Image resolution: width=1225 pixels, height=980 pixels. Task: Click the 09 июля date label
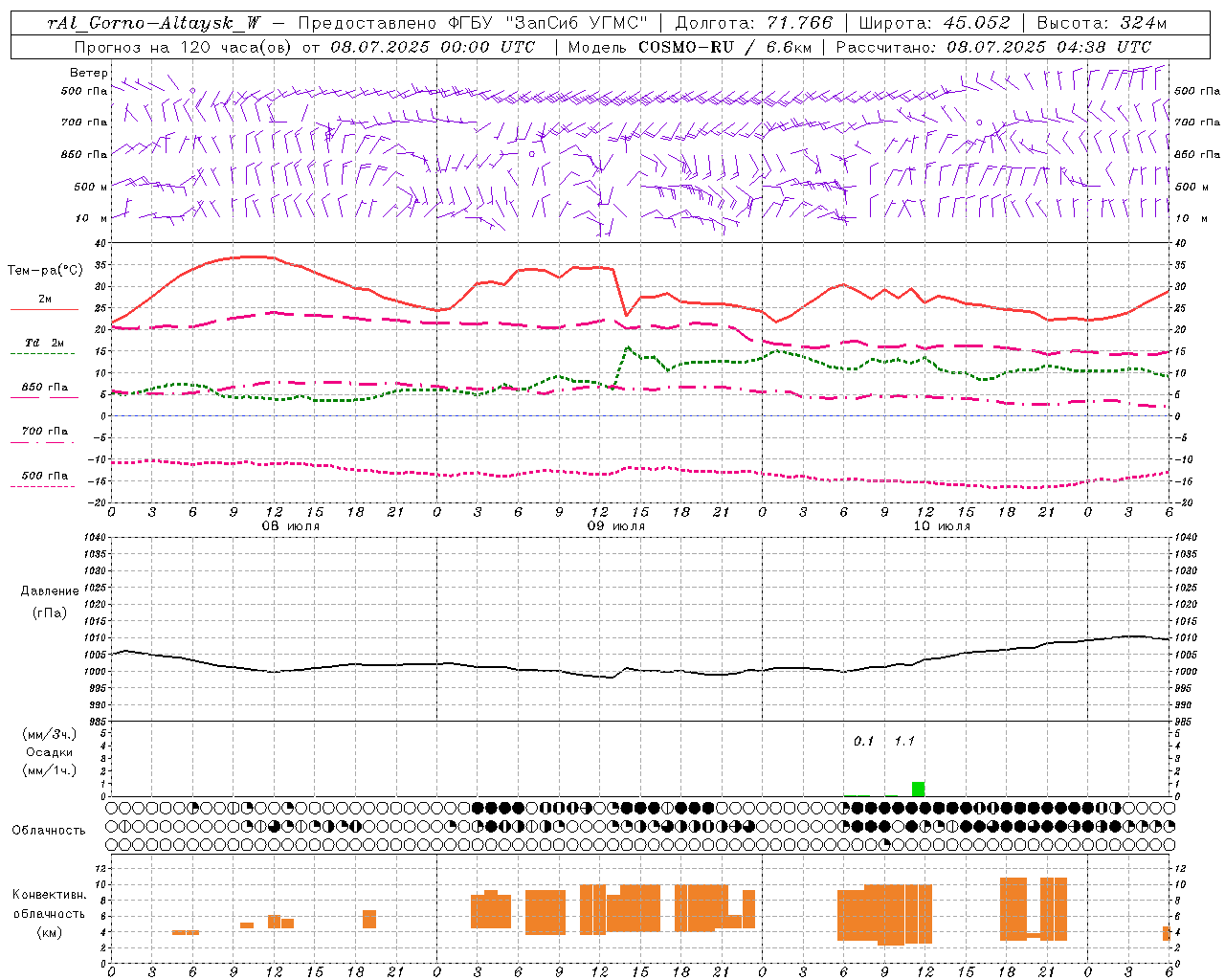(x=616, y=526)
